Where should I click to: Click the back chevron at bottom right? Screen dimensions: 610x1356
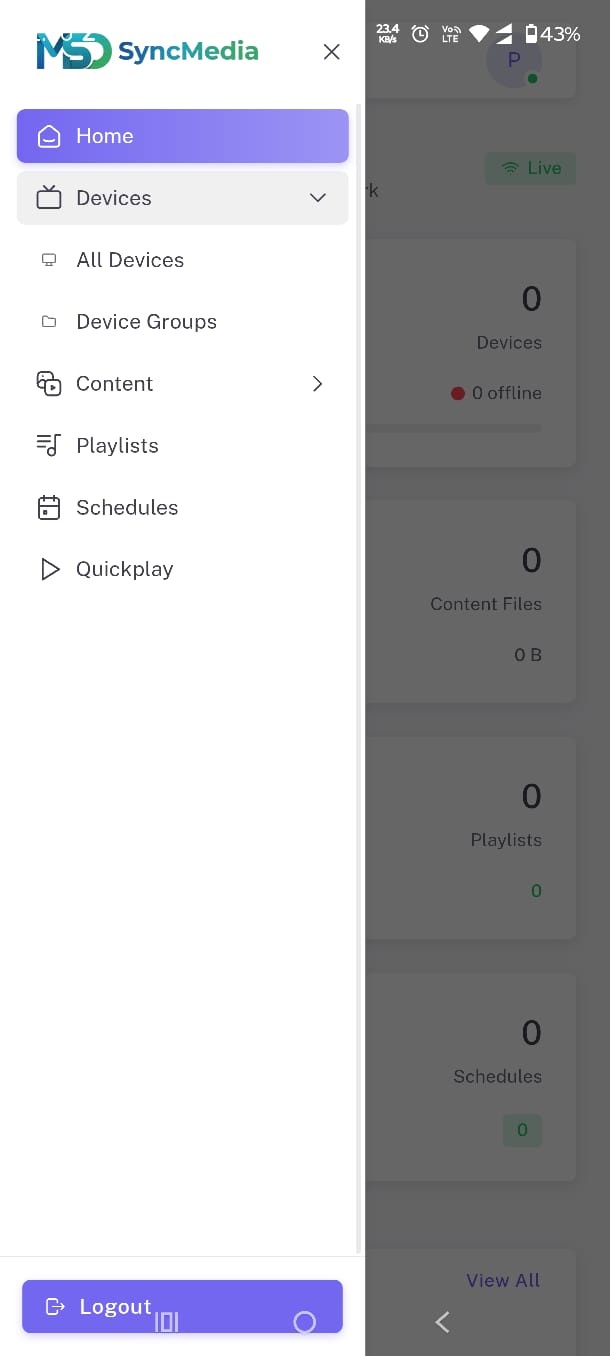[x=442, y=1322]
